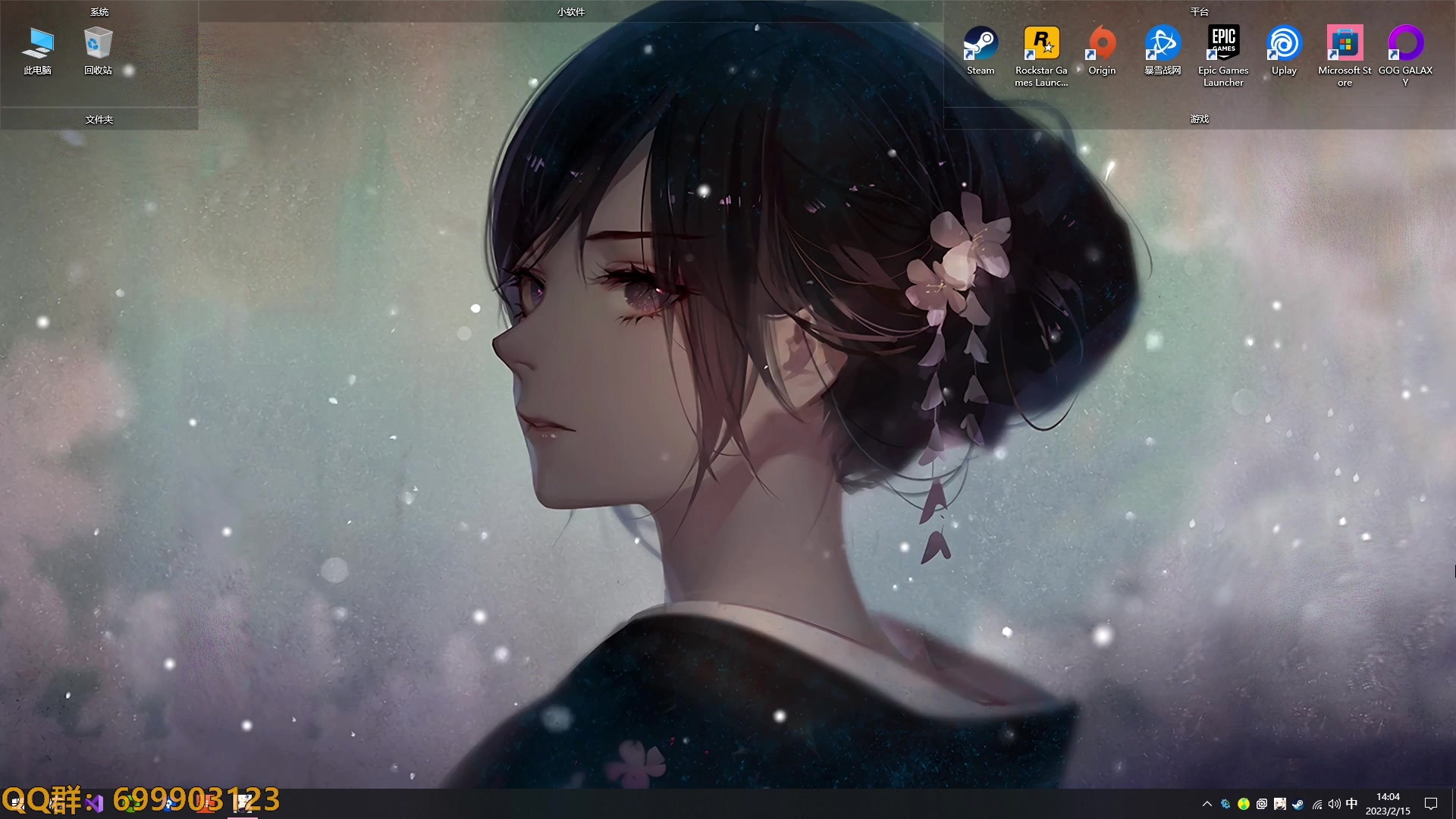Expand the hidden tray icons chevron
Viewport: 1456px width, 819px height.
(1207, 804)
